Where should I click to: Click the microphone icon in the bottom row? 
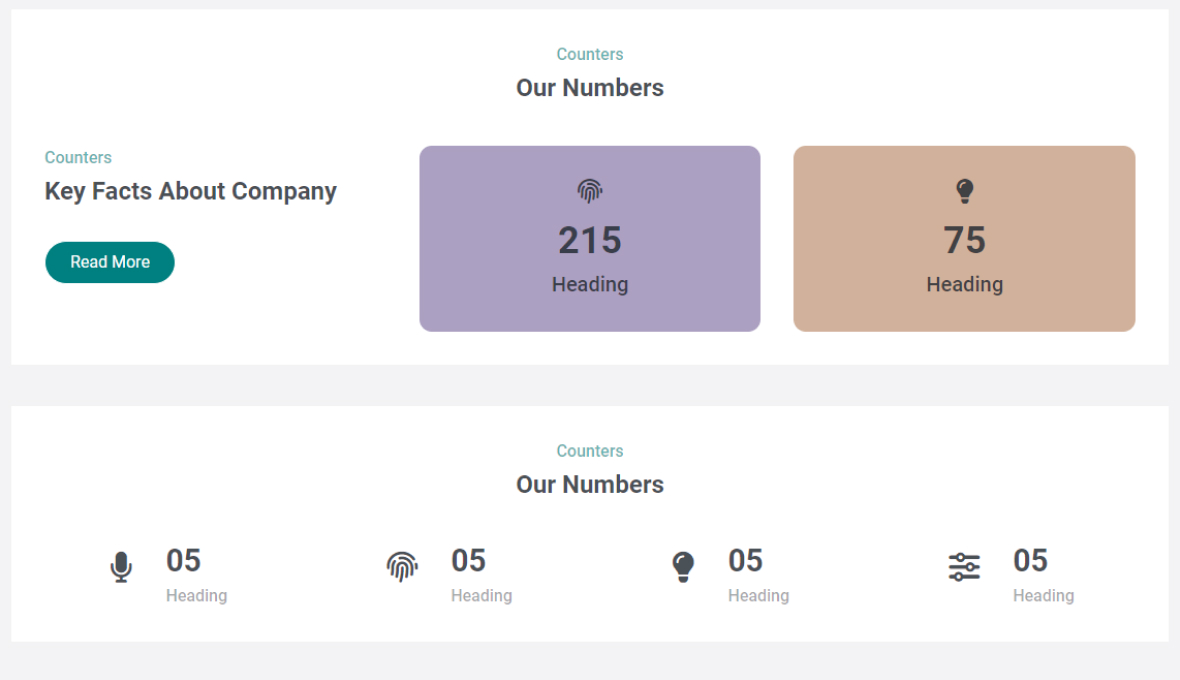(x=121, y=567)
